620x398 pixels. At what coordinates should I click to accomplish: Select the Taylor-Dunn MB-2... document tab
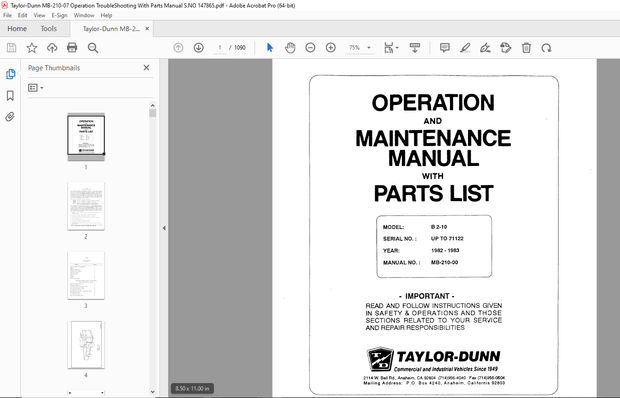click(111, 29)
